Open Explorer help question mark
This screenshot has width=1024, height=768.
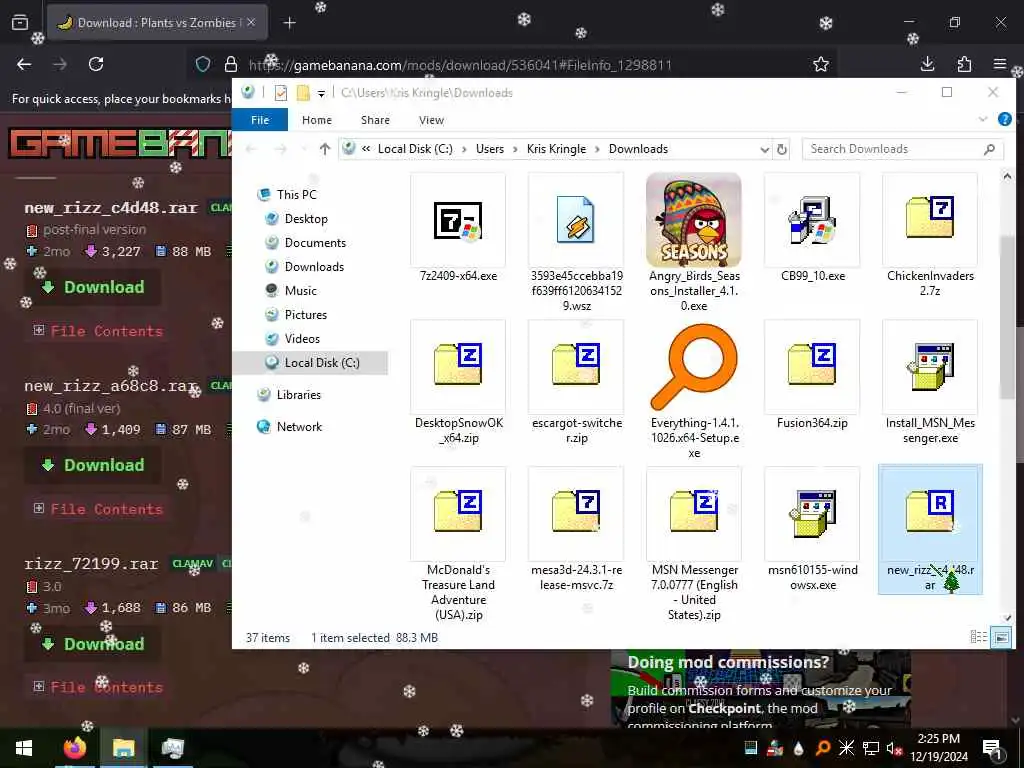[1004, 119]
